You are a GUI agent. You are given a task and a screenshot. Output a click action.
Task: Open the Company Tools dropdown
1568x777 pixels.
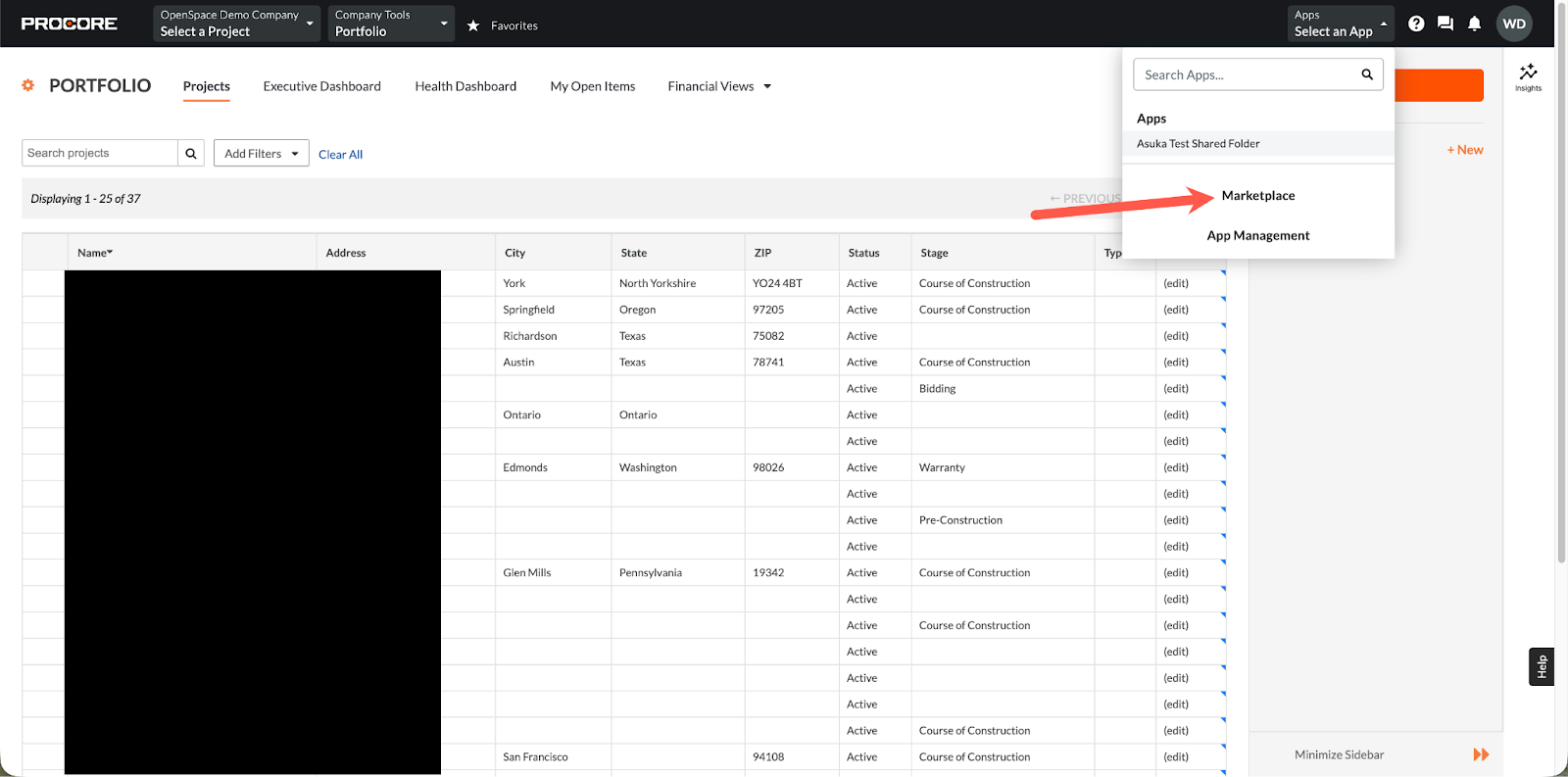pyautogui.click(x=390, y=24)
